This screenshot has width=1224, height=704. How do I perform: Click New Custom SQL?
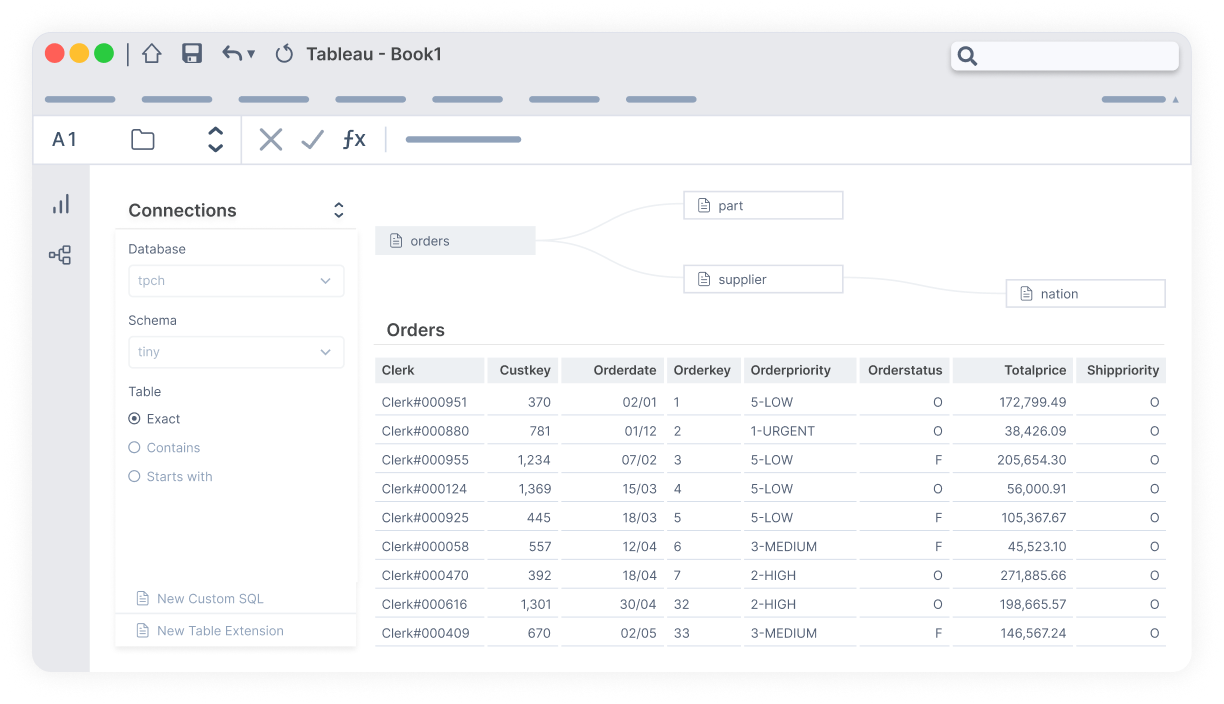click(210, 599)
